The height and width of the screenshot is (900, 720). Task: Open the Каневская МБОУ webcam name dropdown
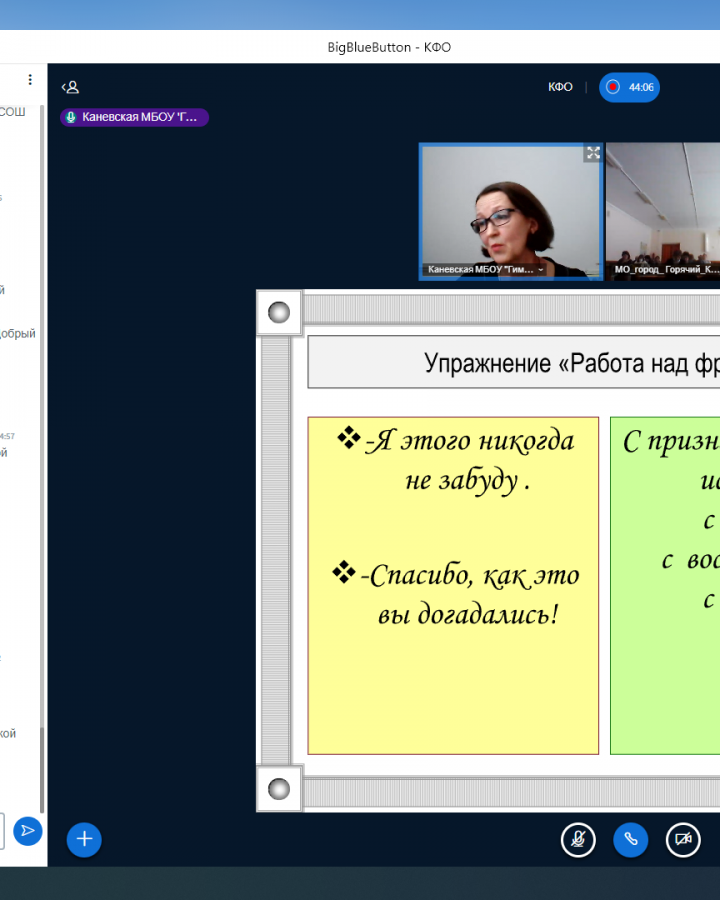pyautogui.click(x=486, y=270)
